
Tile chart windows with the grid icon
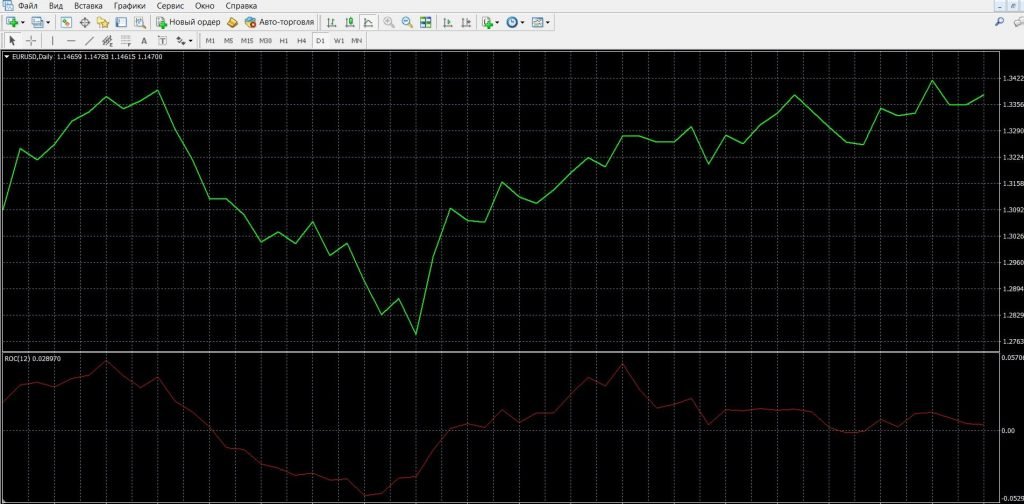pos(426,22)
